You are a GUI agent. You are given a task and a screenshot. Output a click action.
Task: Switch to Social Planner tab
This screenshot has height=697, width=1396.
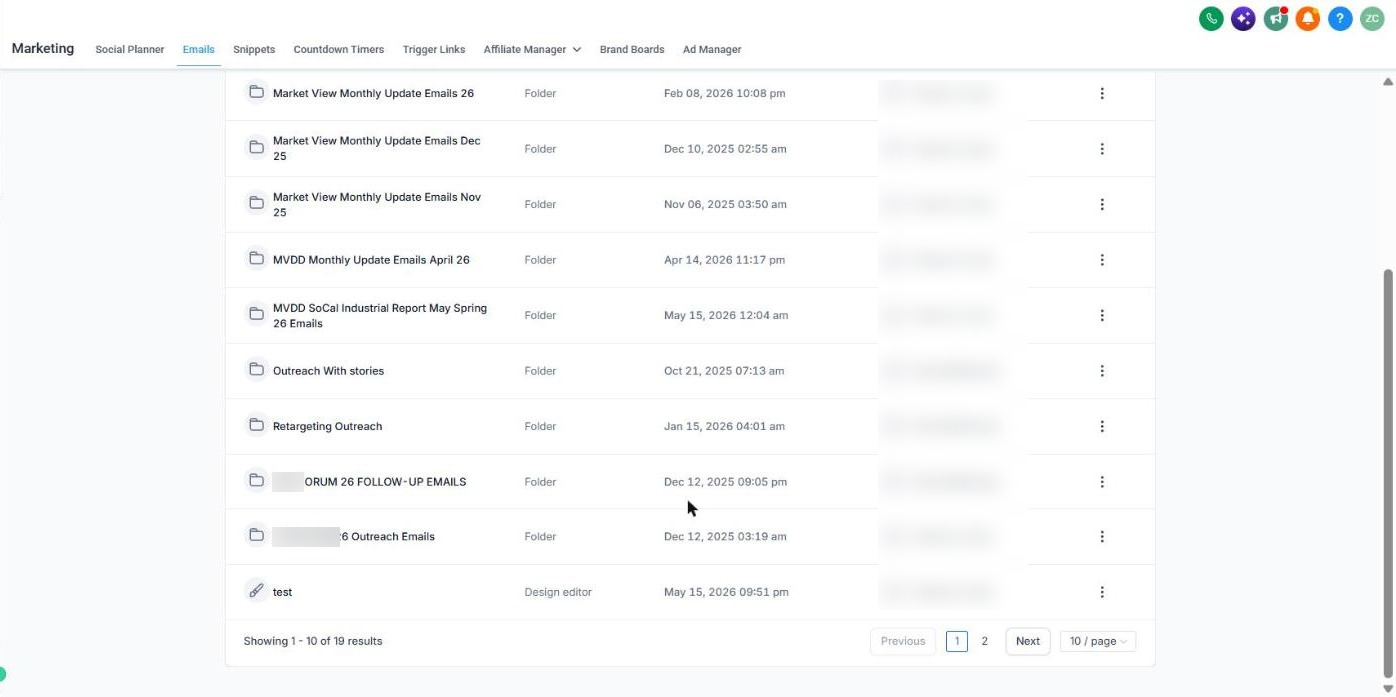(x=130, y=49)
